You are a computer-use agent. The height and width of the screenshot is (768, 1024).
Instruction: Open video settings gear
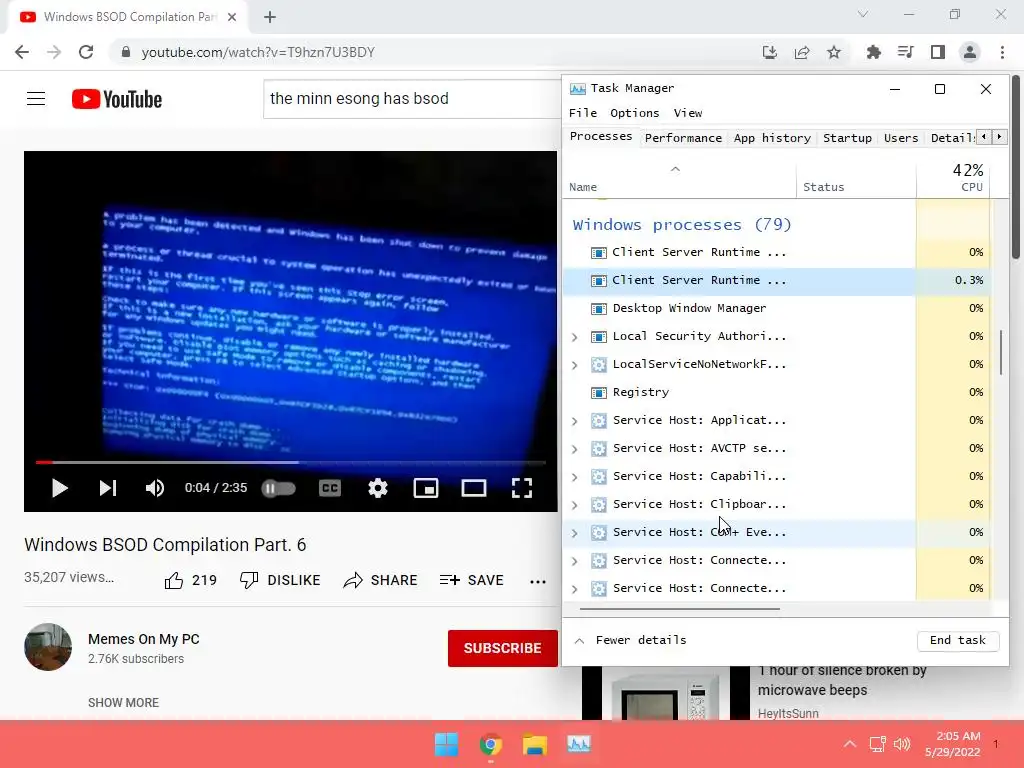click(378, 488)
